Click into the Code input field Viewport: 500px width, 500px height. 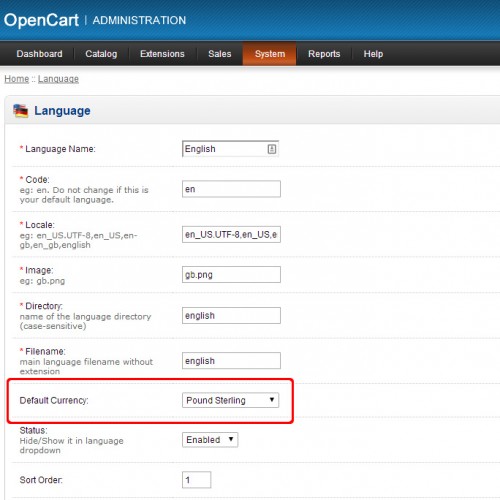231,189
